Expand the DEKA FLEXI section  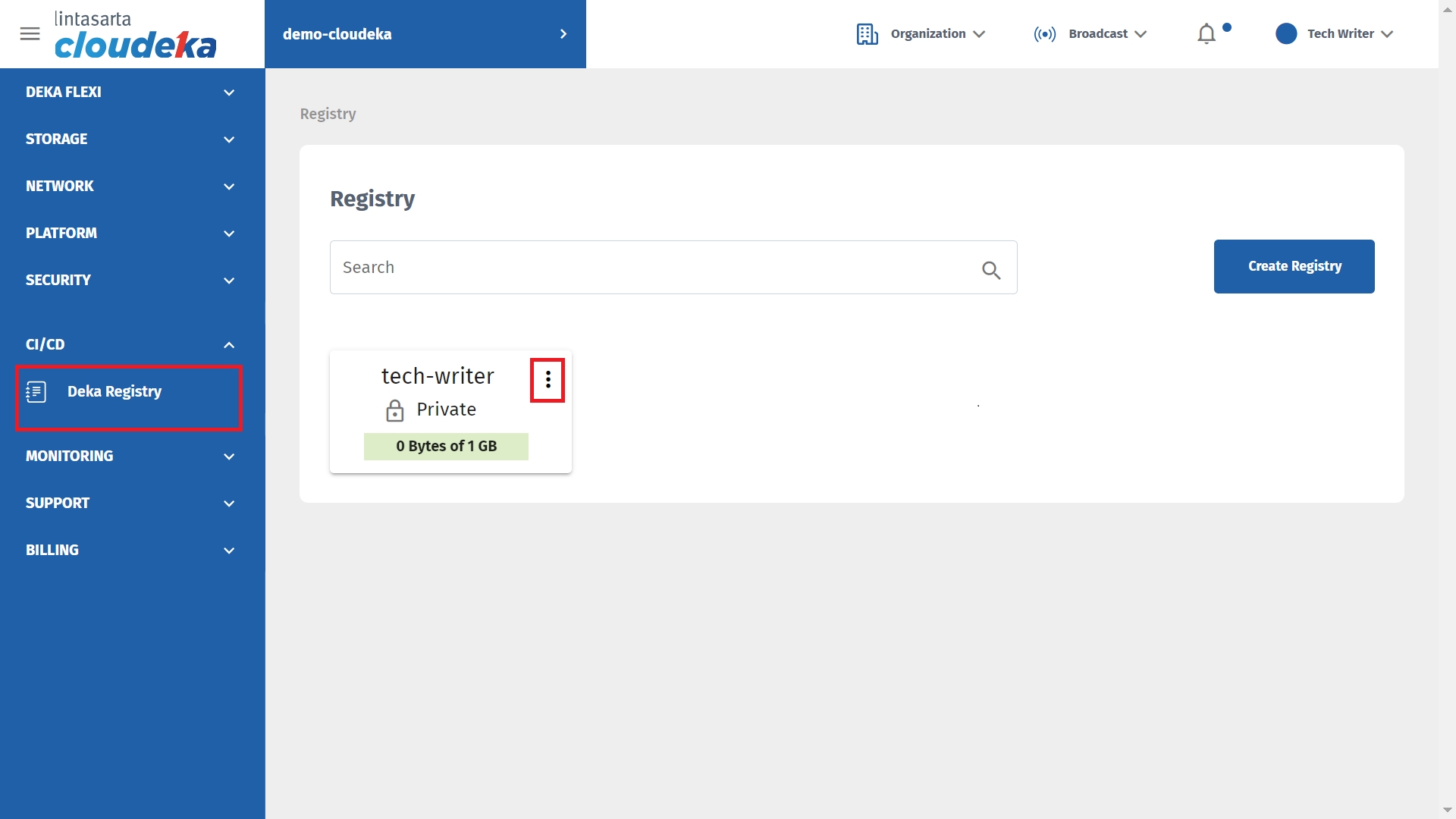coord(129,93)
